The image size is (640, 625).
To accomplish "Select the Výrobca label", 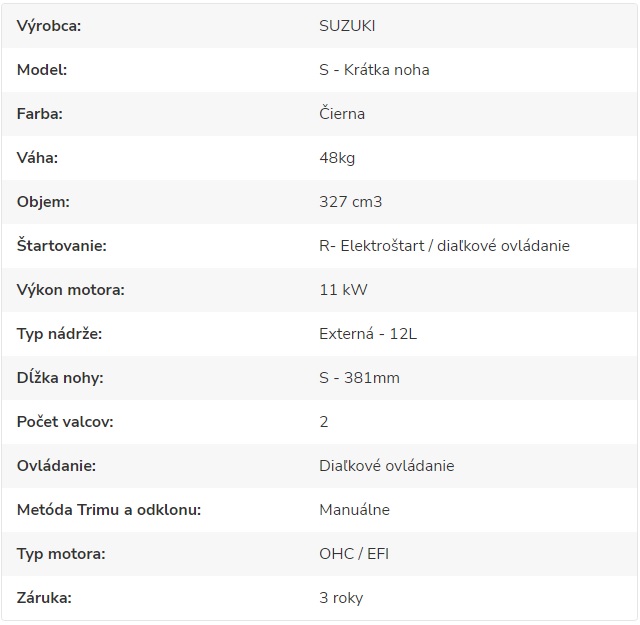I will pos(49,26).
